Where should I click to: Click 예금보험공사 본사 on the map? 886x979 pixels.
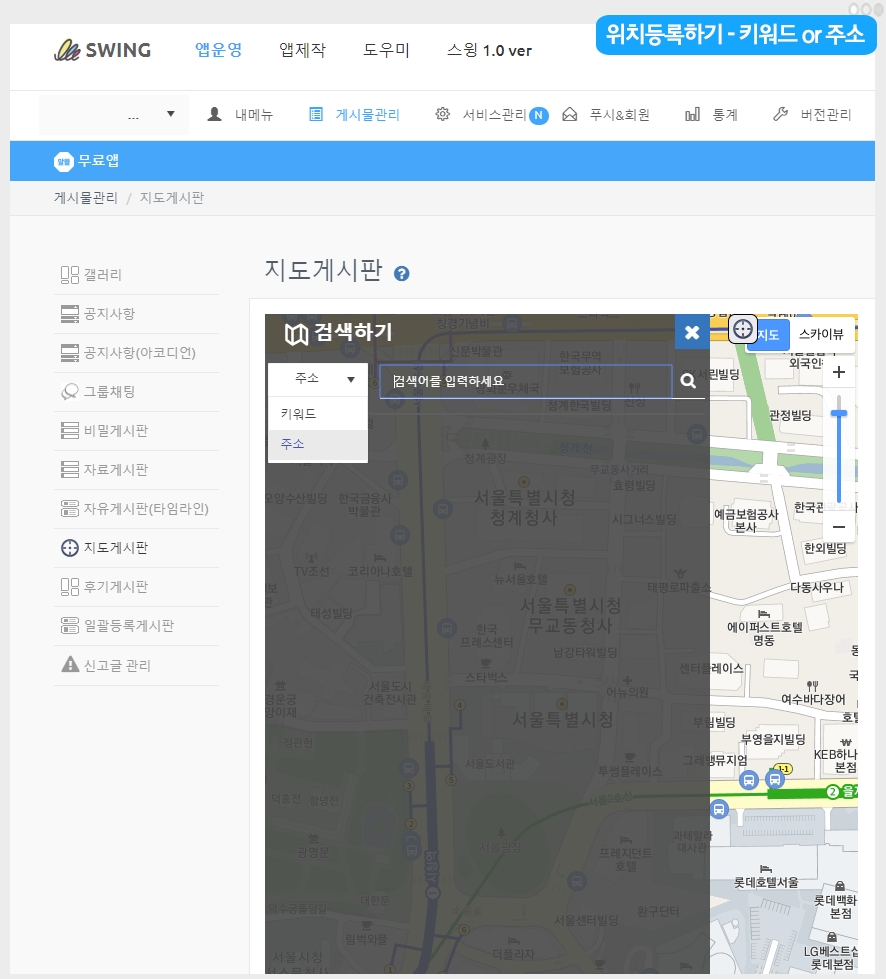[x=746, y=521]
